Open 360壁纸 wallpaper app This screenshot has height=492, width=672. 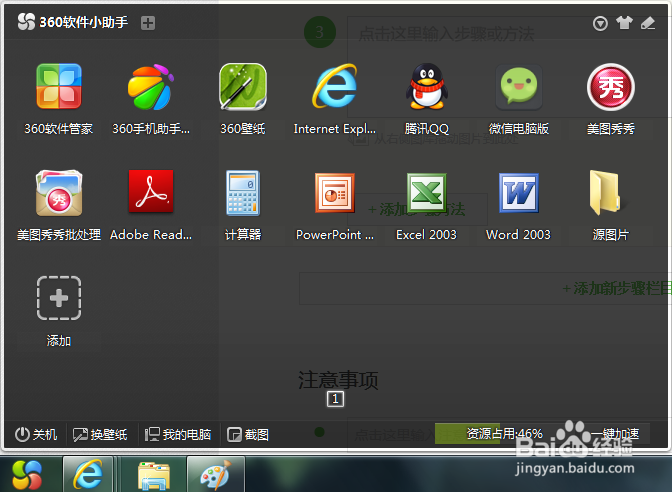click(x=243, y=87)
